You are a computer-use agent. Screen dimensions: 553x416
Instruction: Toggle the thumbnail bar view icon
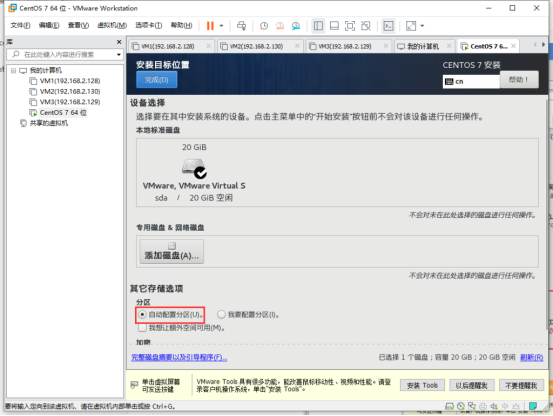pyautogui.click(x=334, y=26)
